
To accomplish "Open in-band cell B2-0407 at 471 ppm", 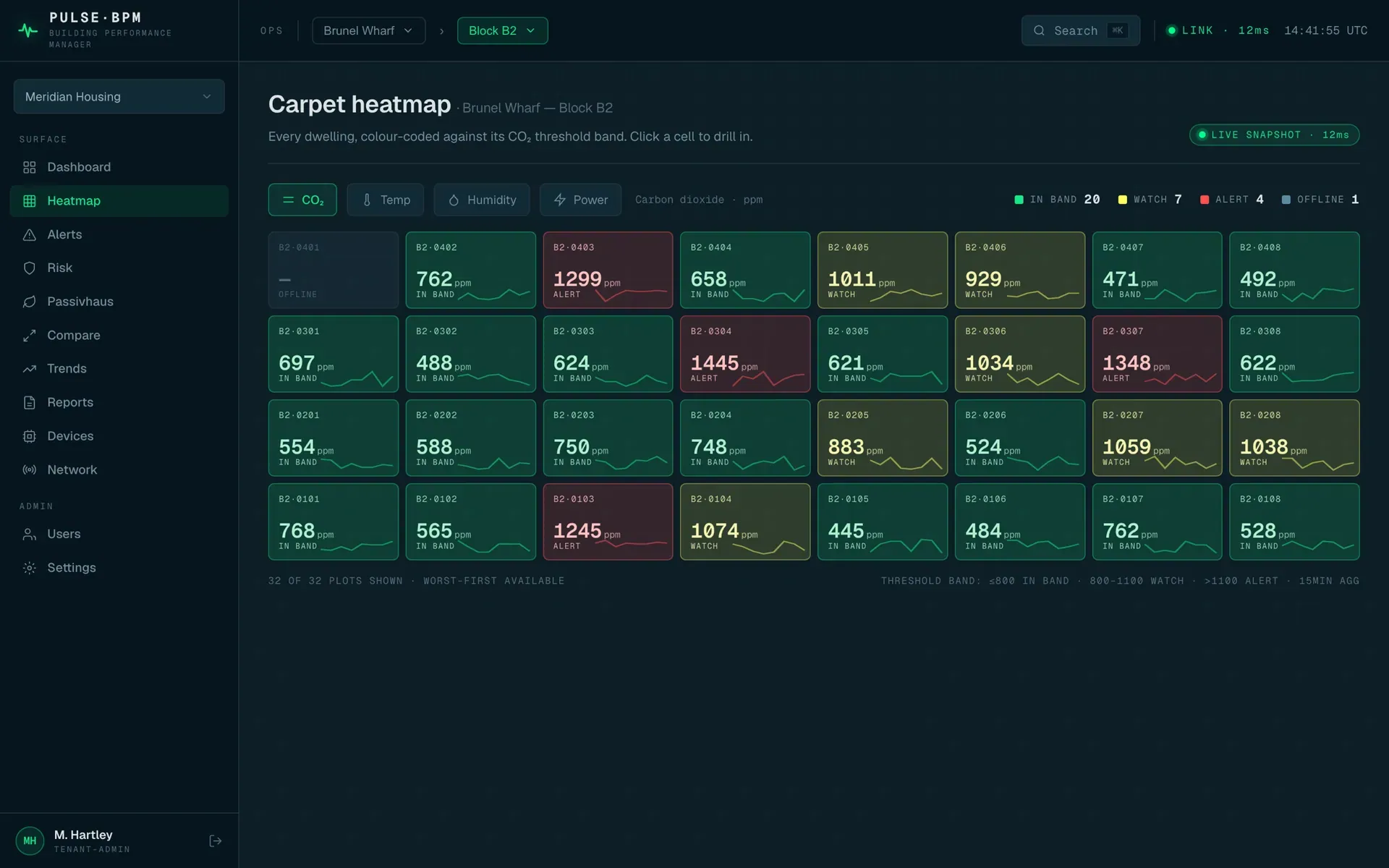I will [x=1157, y=270].
